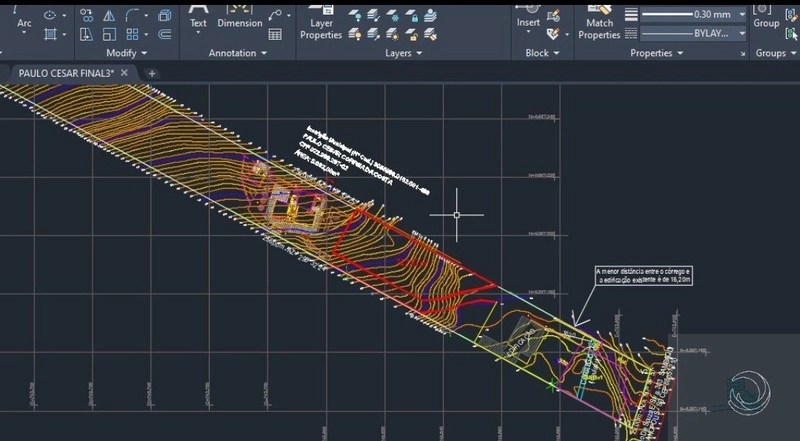Click the linetype icon in Properties panel
The width and height of the screenshot is (800, 441).
pos(631,34)
